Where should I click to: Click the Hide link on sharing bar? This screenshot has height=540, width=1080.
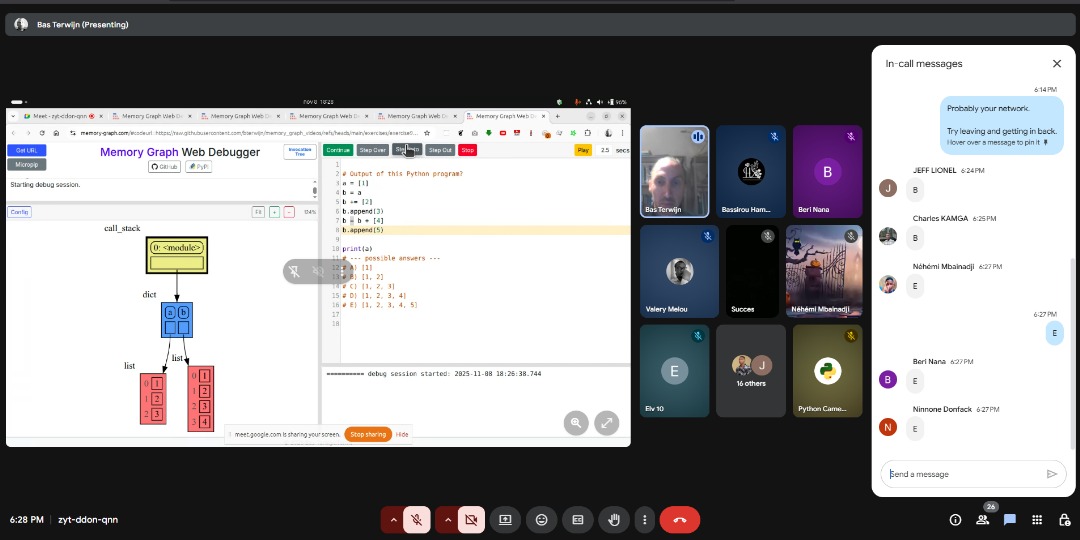pyautogui.click(x=402, y=435)
